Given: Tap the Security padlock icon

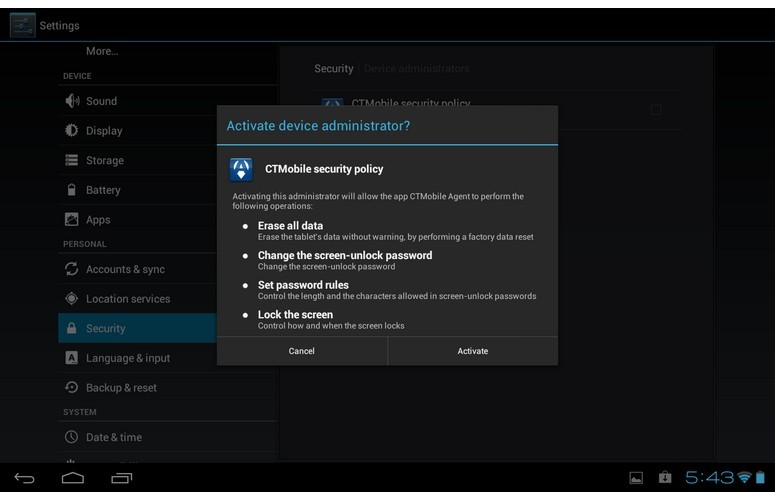Looking at the screenshot, I should tap(72, 328).
